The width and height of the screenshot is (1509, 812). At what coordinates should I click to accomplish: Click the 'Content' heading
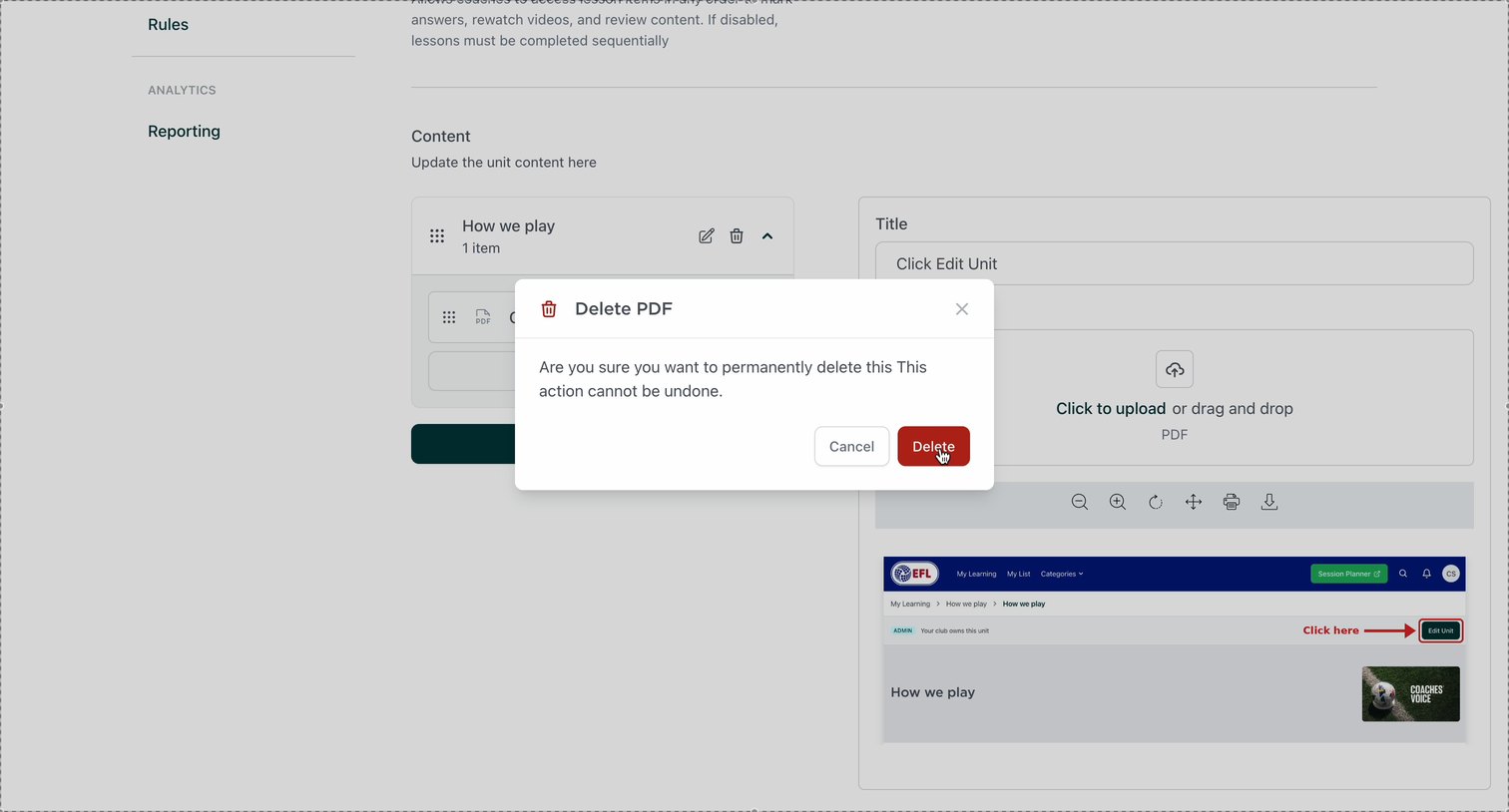click(x=440, y=137)
